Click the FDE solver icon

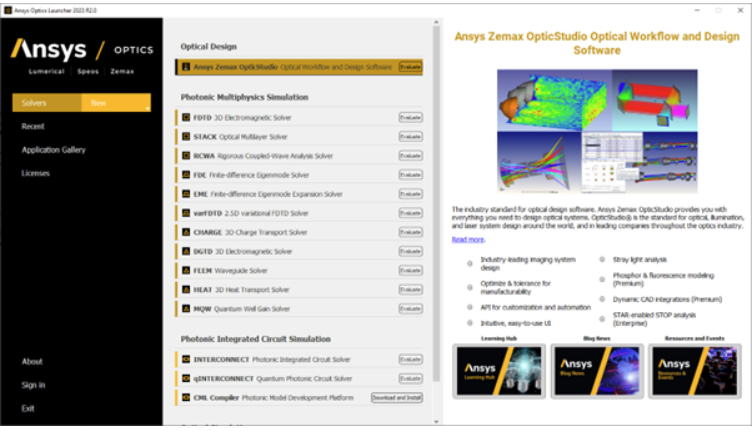(x=186, y=175)
